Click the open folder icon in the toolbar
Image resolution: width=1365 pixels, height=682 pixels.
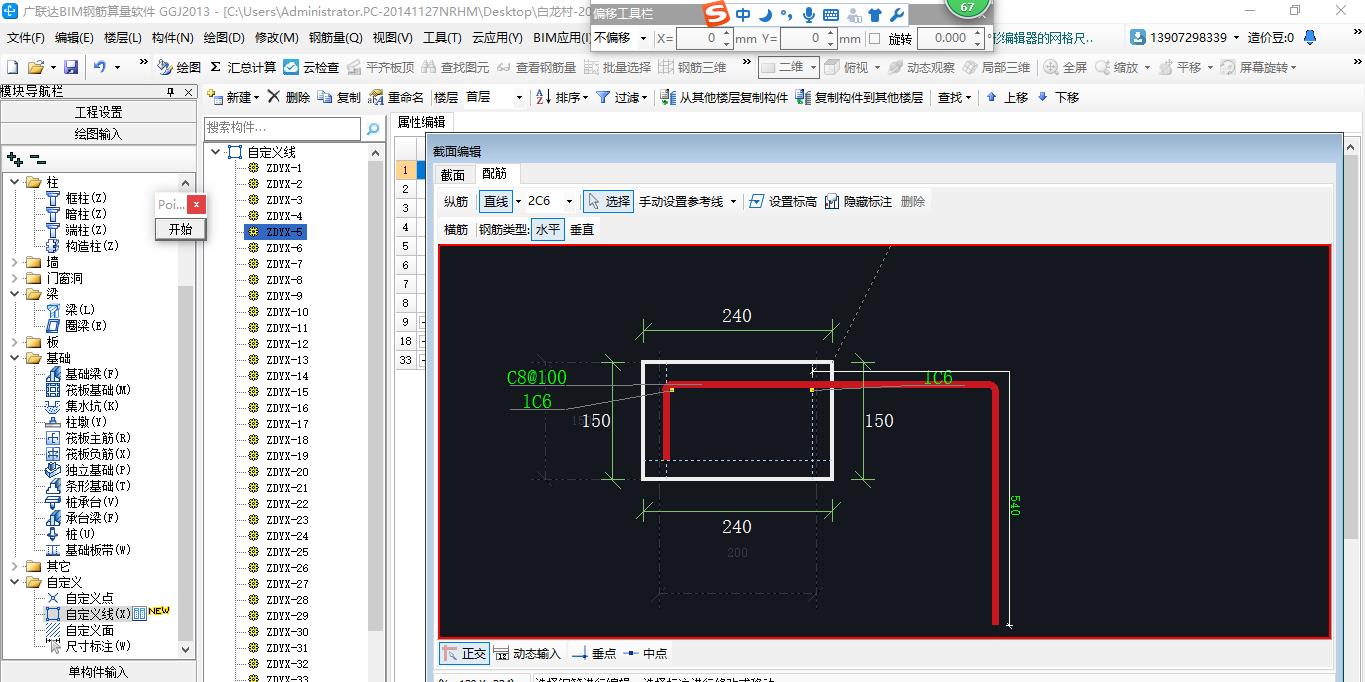35,67
